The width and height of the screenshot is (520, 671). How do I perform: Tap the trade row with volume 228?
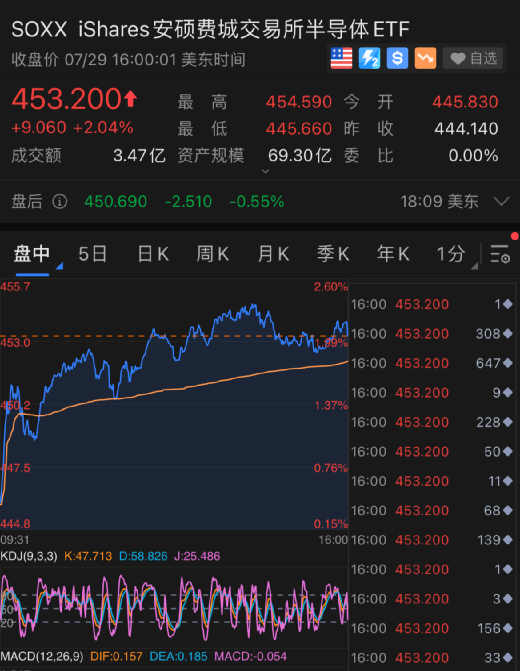pyautogui.click(x=432, y=422)
